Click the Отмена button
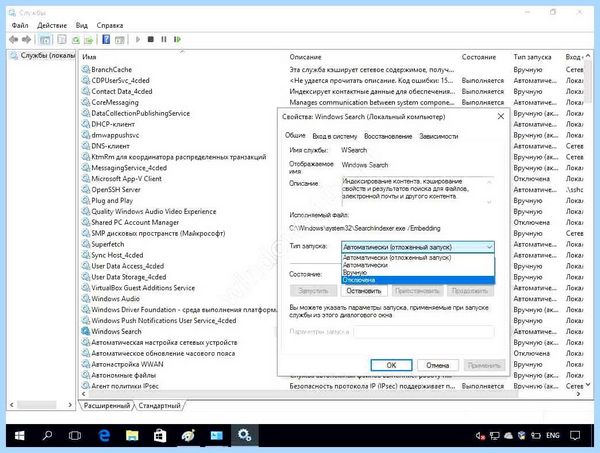Image resolution: width=600 pixels, height=453 pixels. (438, 365)
